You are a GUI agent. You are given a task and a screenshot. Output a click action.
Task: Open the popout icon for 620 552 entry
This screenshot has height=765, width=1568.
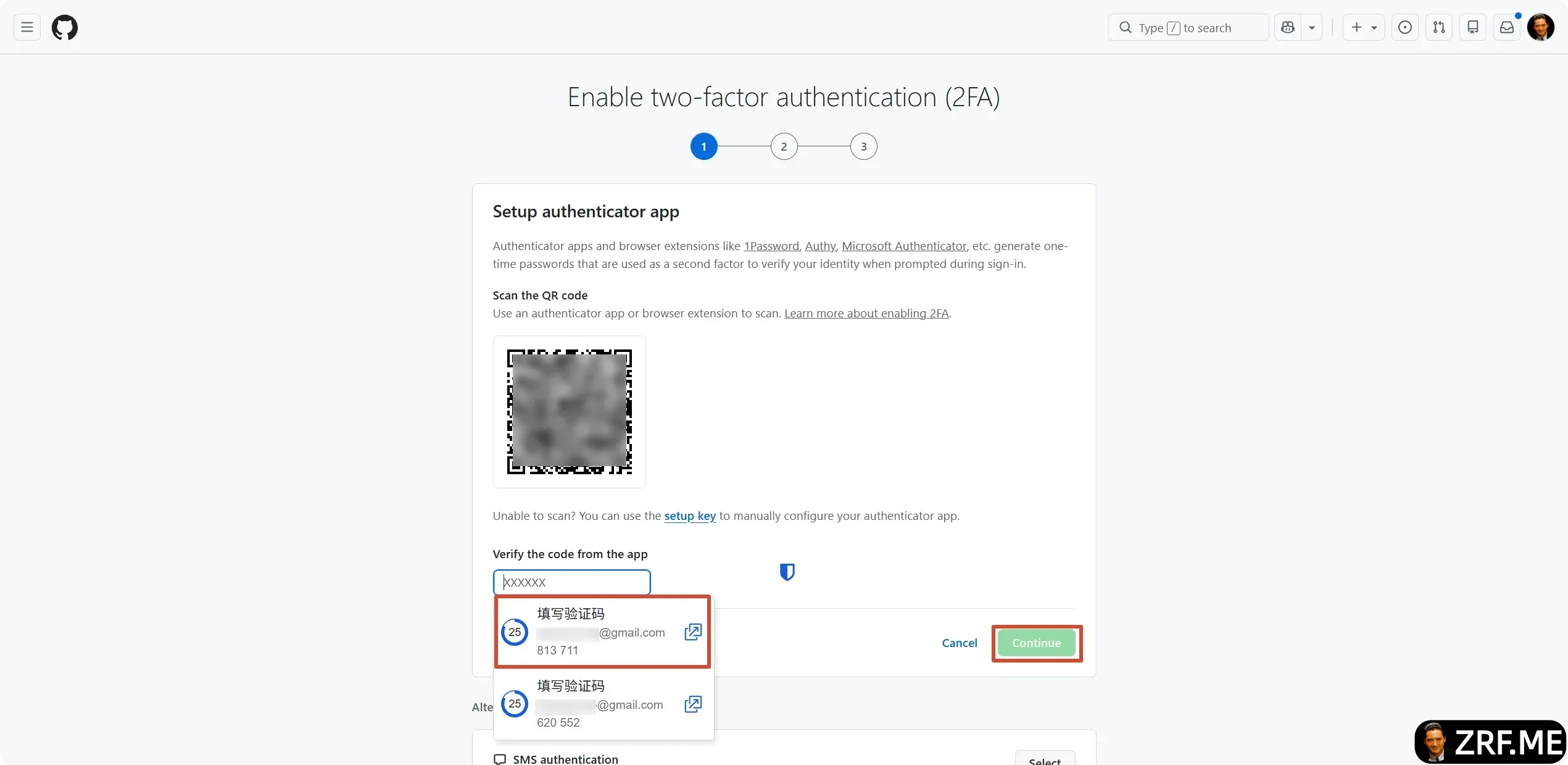point(693,704)
